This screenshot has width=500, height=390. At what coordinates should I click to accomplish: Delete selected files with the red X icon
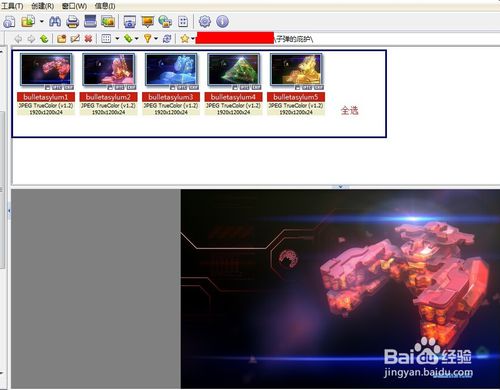pos(88,39)
